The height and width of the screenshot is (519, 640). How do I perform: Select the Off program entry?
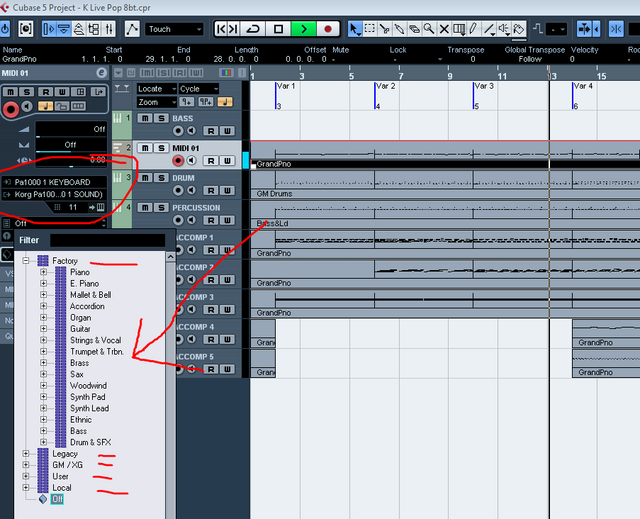pos(57,499)
